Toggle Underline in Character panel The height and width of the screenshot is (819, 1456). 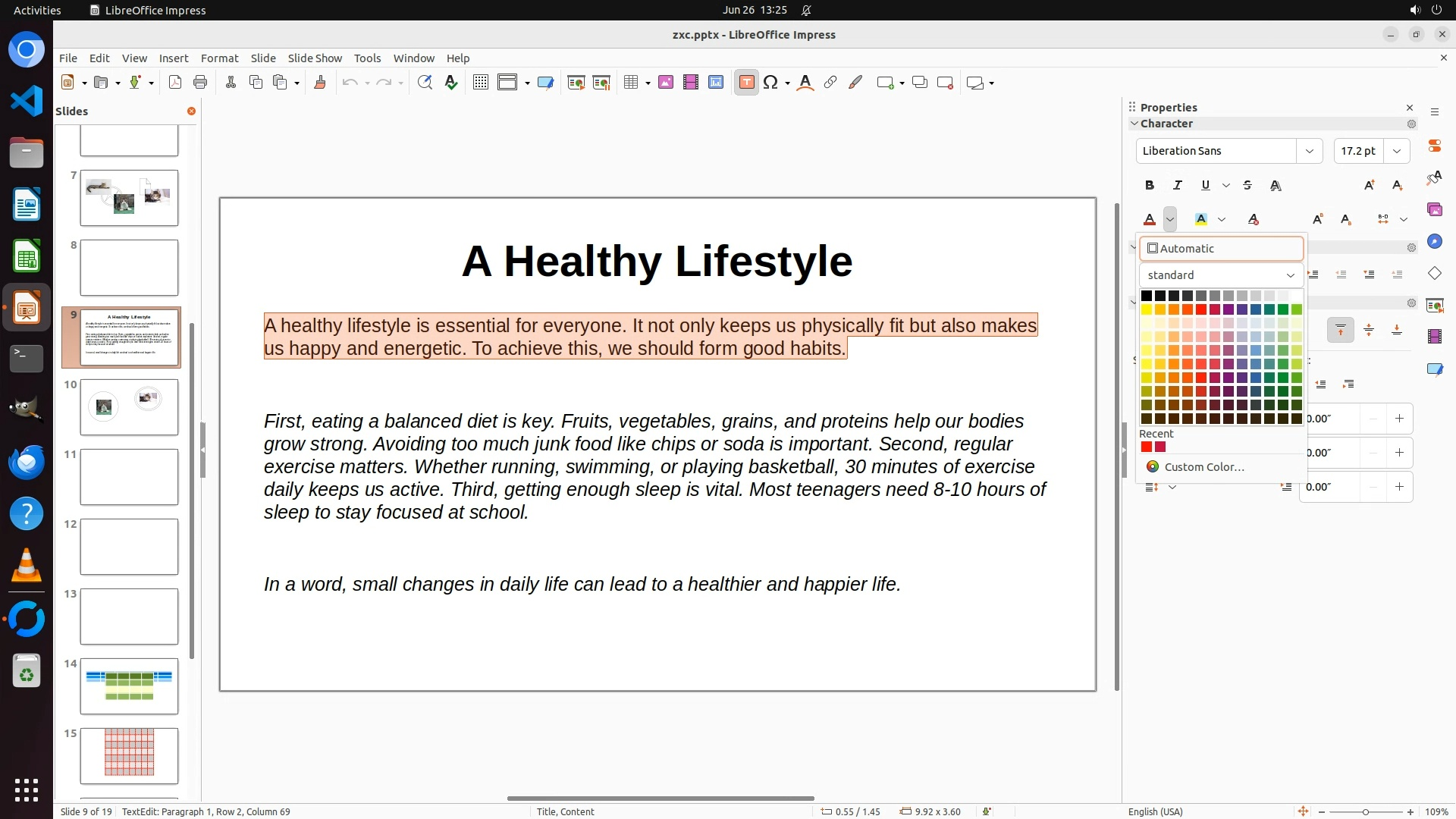(x=1205, y=185)
